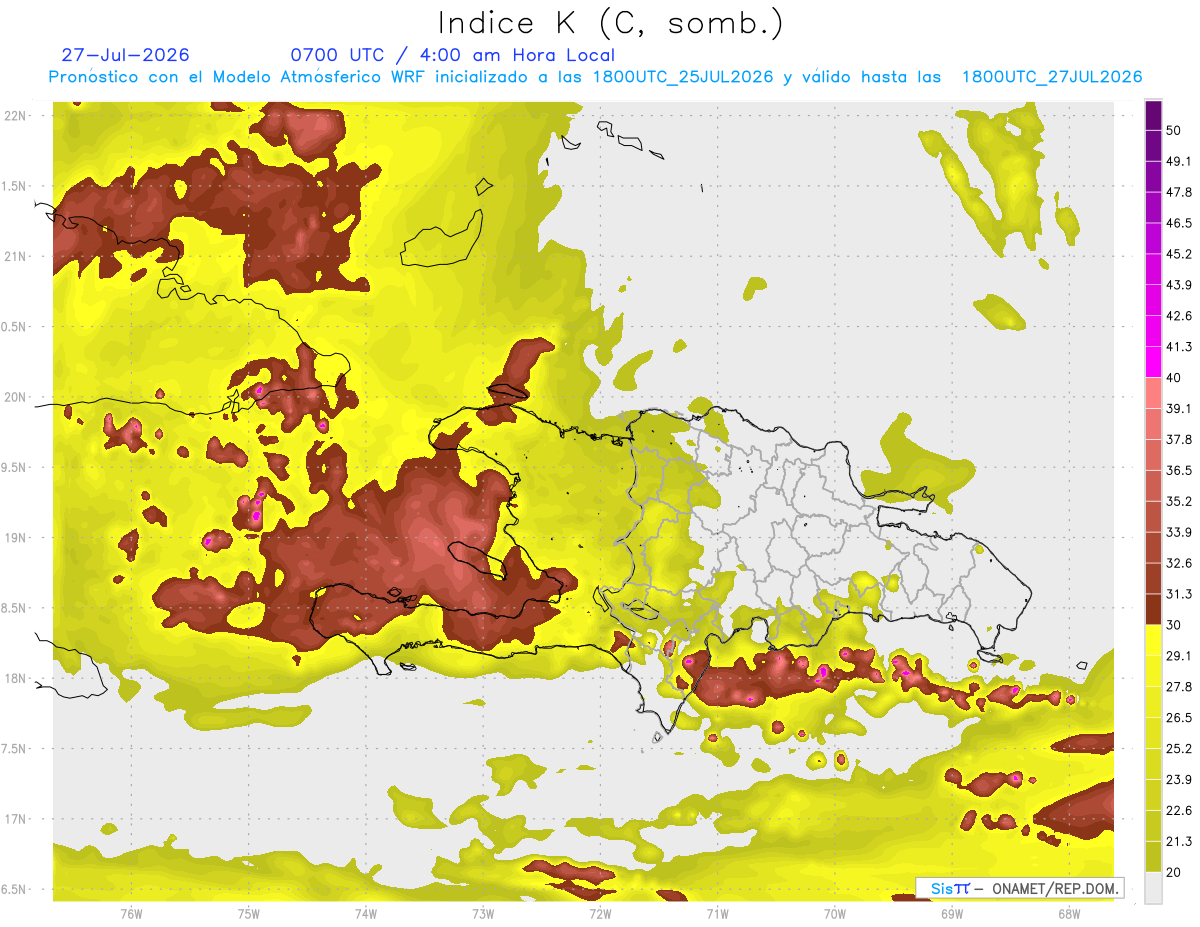Click the color scale label "33.9"
The image size is (1200, 927).
point(1179,532)
